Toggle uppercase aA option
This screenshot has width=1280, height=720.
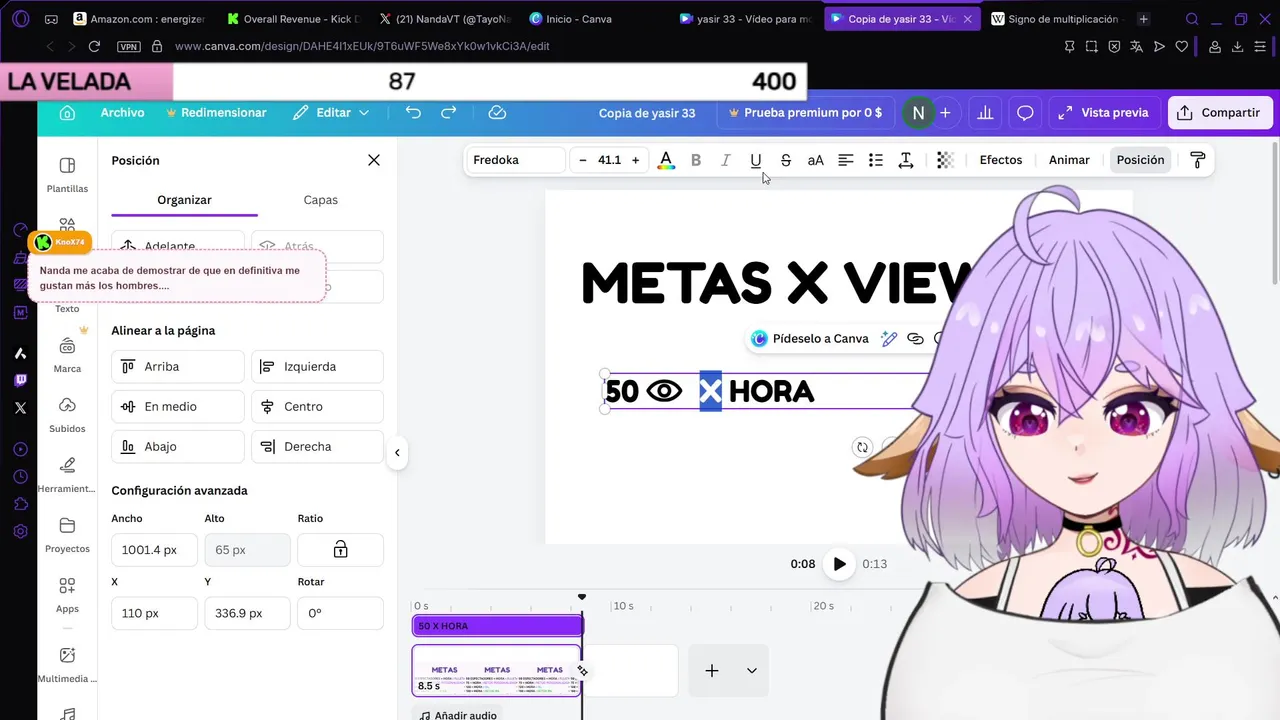tap(816, 160)
